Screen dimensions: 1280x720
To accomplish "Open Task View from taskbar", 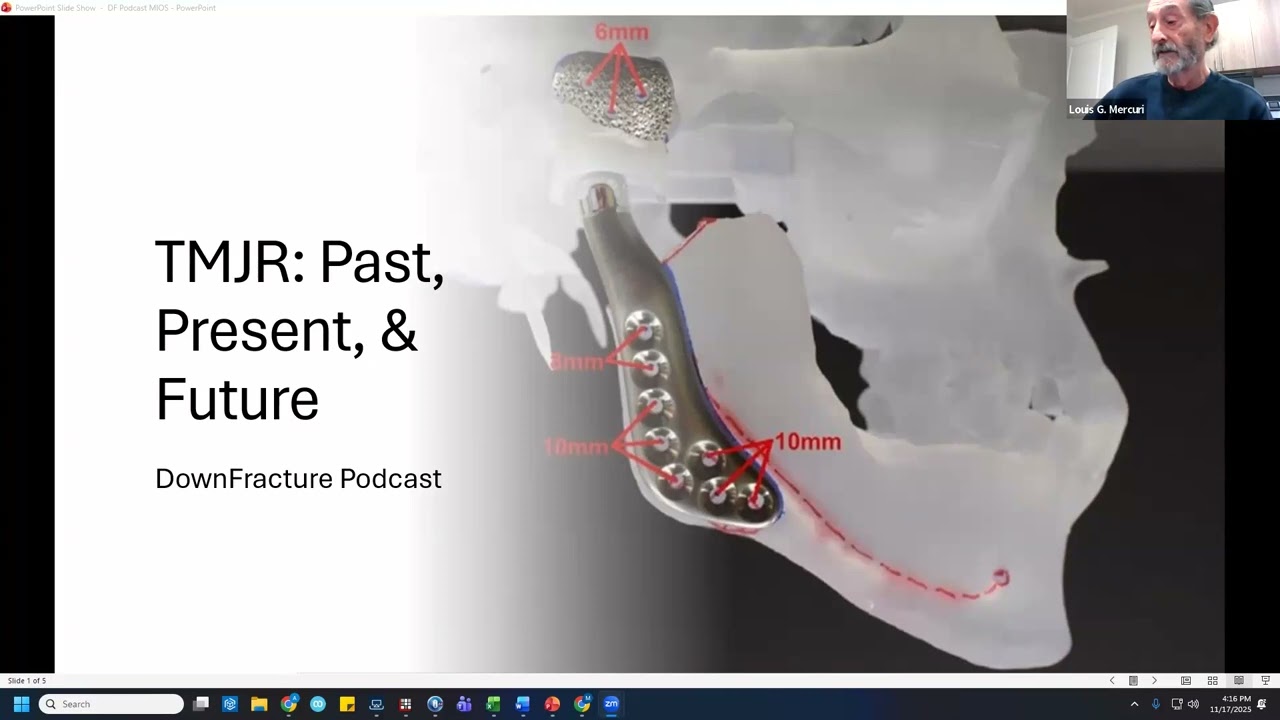I will point(201,704).
